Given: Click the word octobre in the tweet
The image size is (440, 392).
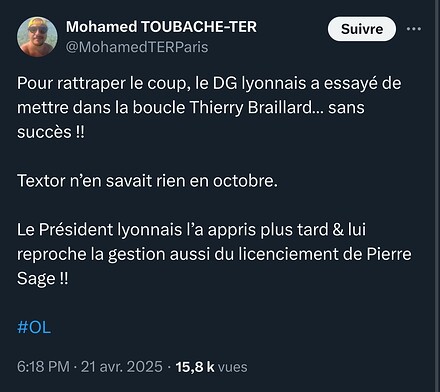Looking at the screenshot, I should (x=245, y=181).
